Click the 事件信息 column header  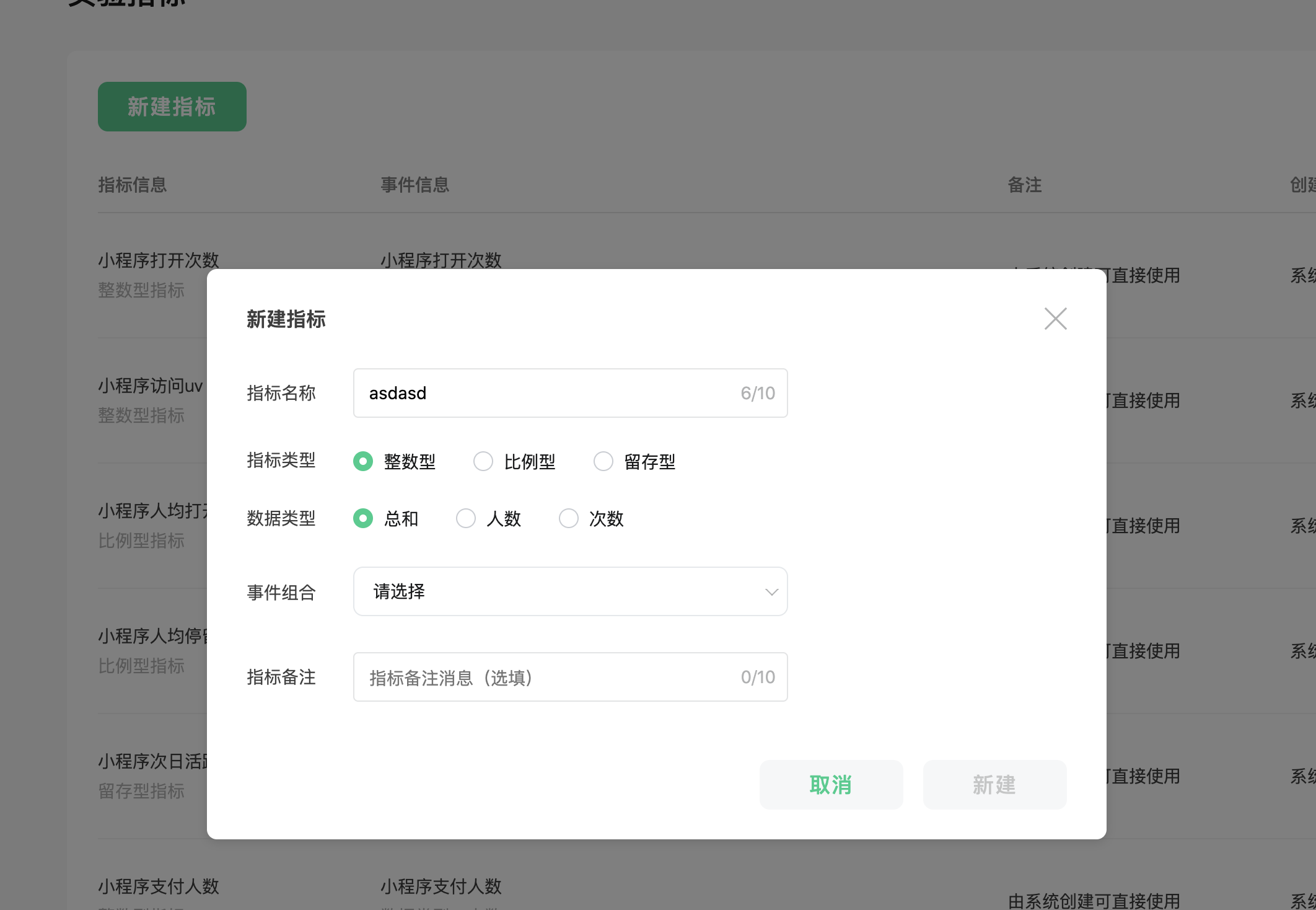pos(415,185)
